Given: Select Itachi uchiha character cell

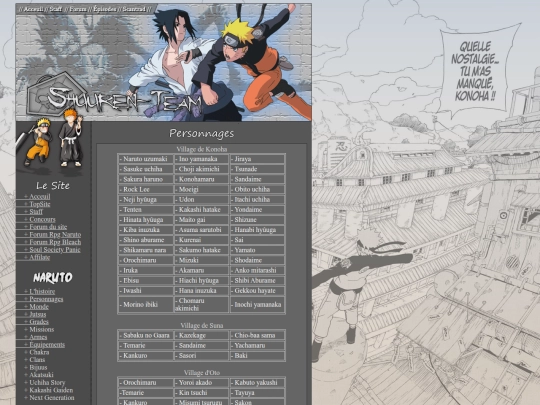Looking at the screenshot, I should click(258, 199).
